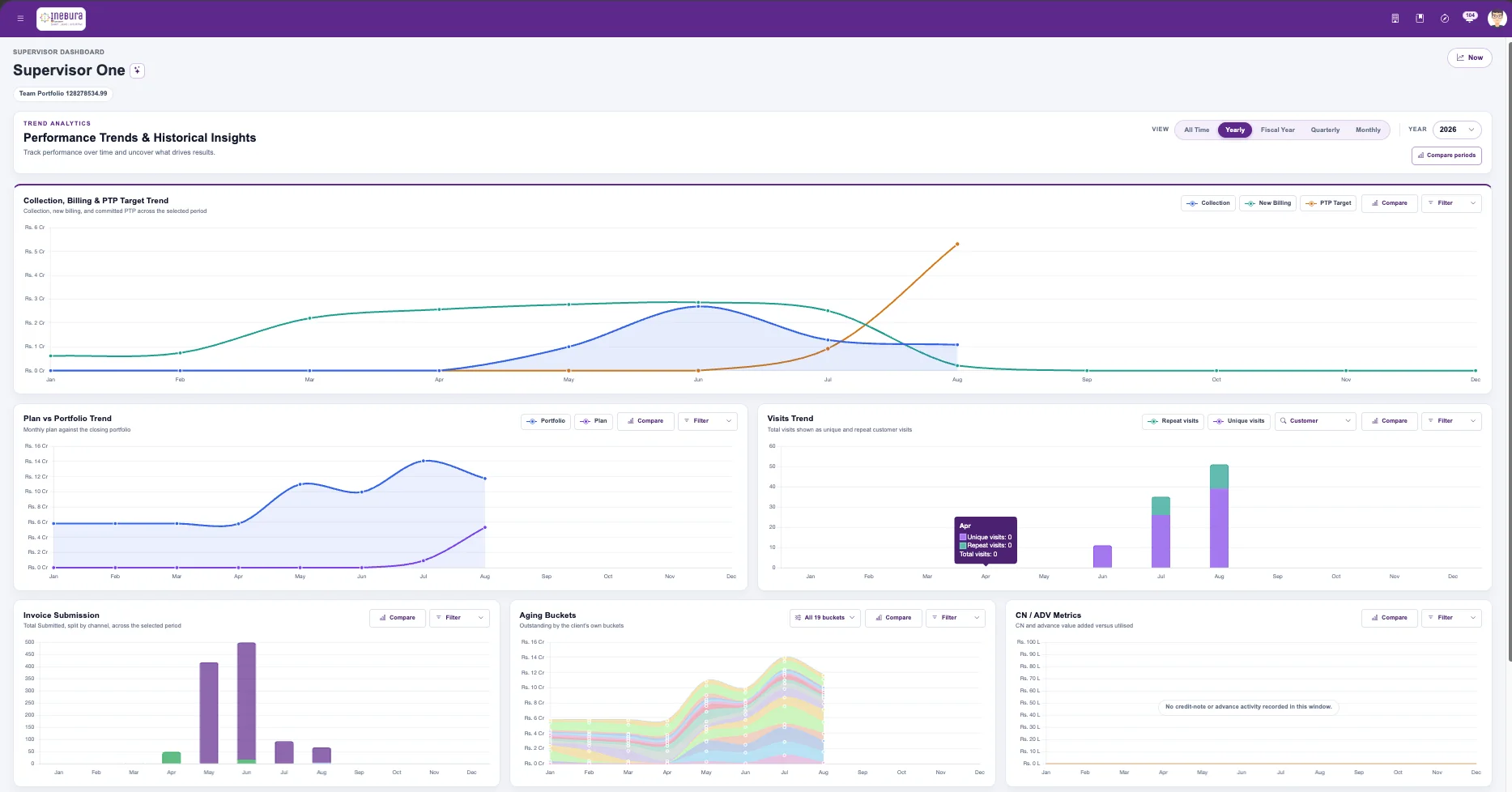The height and width of the screenshot is (792, 1512).
Task: Open the building/organization icon in header
Action: coord(1395,18)
